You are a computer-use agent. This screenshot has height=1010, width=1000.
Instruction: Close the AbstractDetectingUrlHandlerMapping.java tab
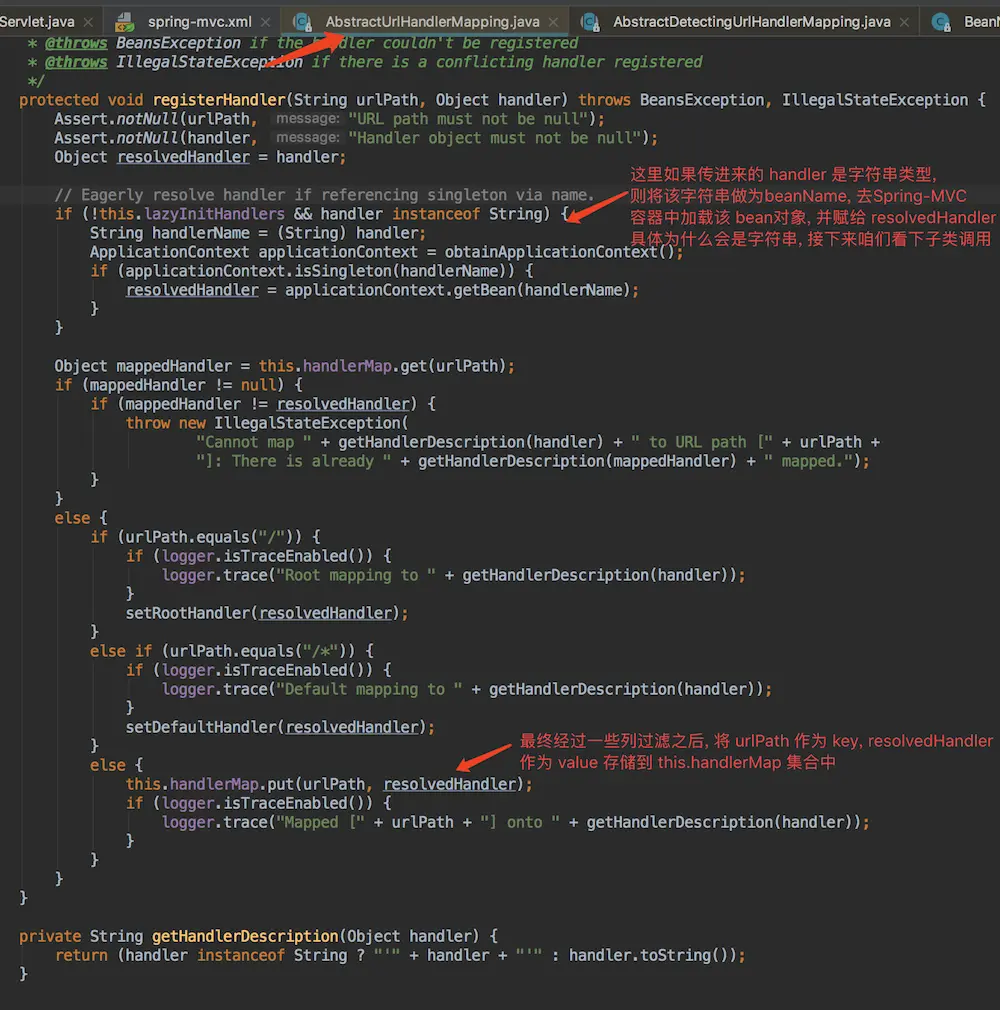point(905,21)
